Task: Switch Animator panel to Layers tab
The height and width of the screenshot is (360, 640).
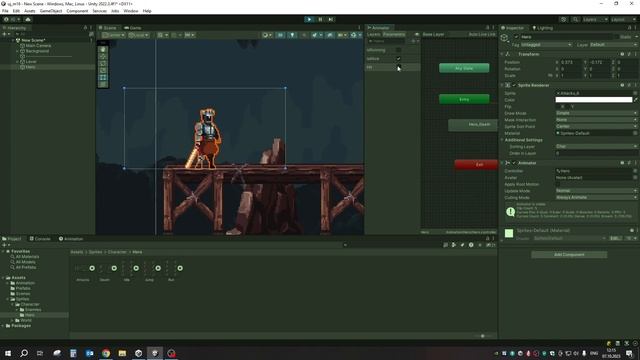Action: 373,34
